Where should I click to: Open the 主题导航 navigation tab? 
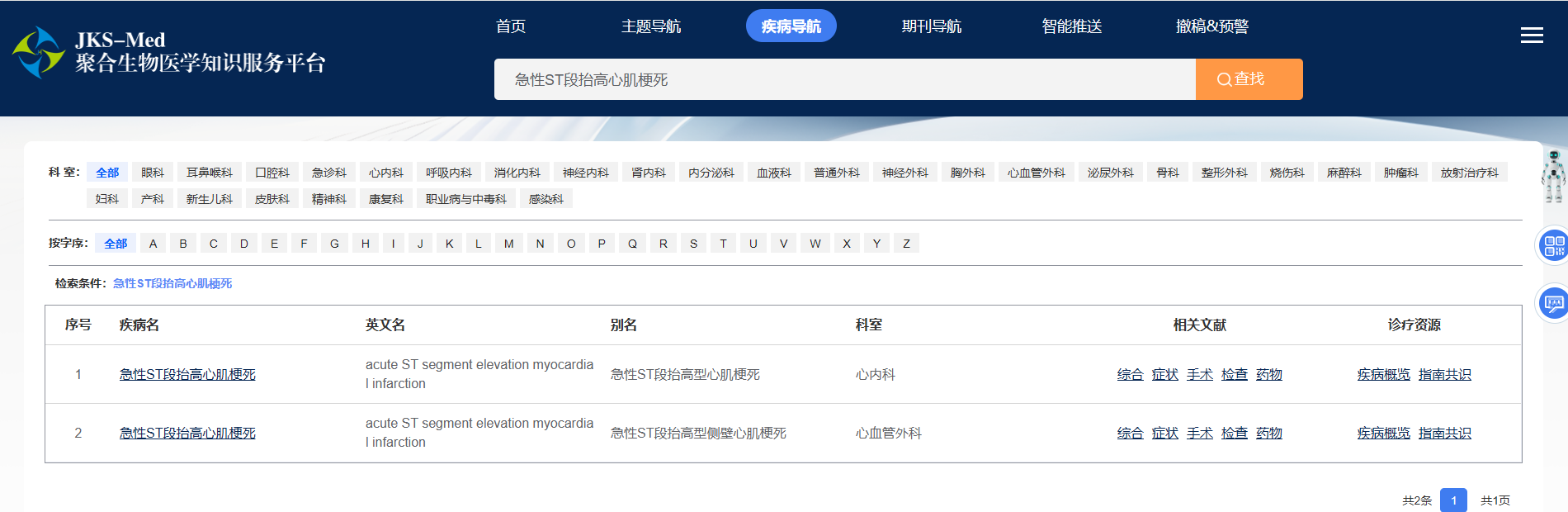[x=650, y=26]
